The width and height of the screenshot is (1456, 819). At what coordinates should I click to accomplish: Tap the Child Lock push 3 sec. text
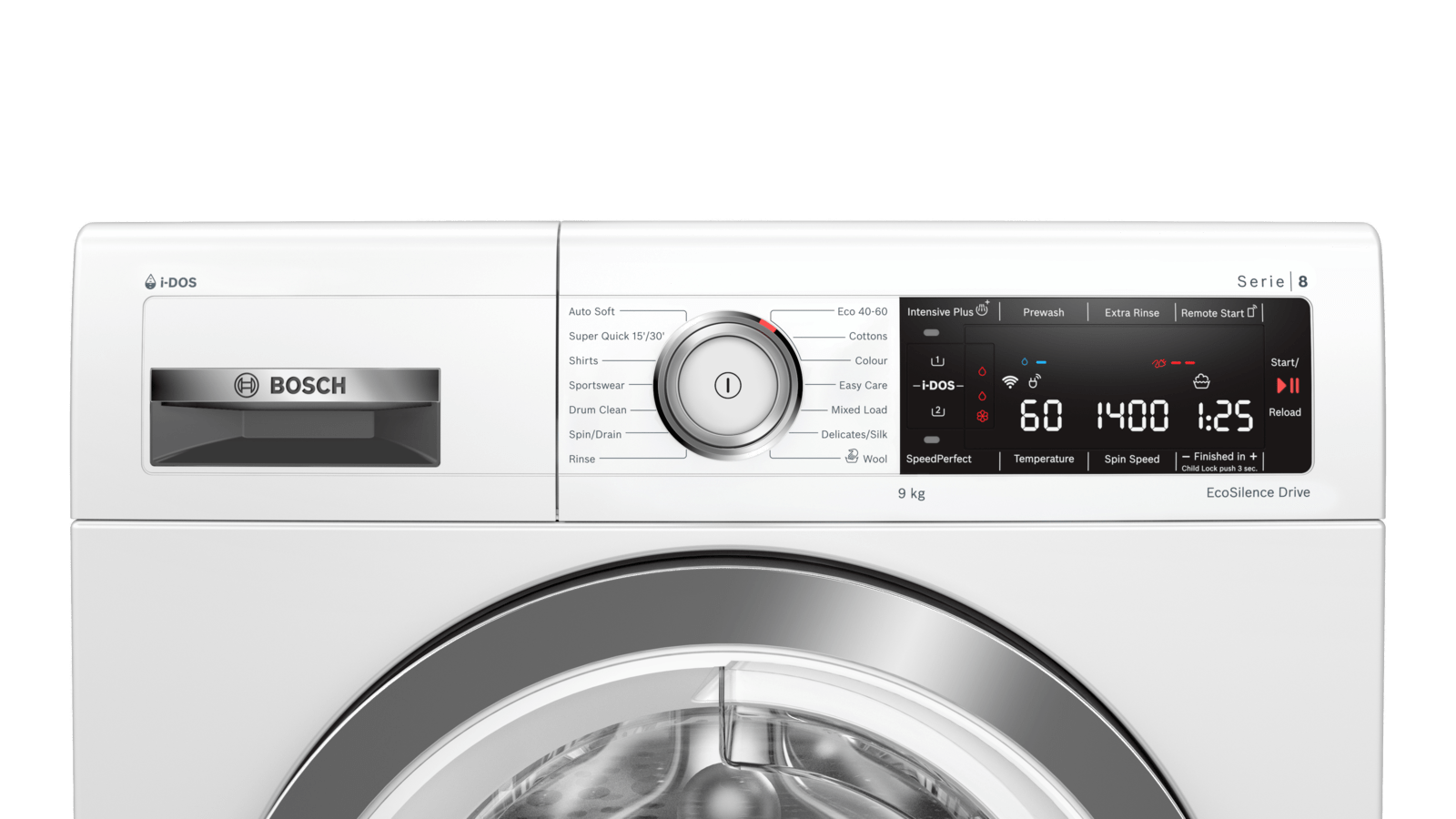[1218, 469]
